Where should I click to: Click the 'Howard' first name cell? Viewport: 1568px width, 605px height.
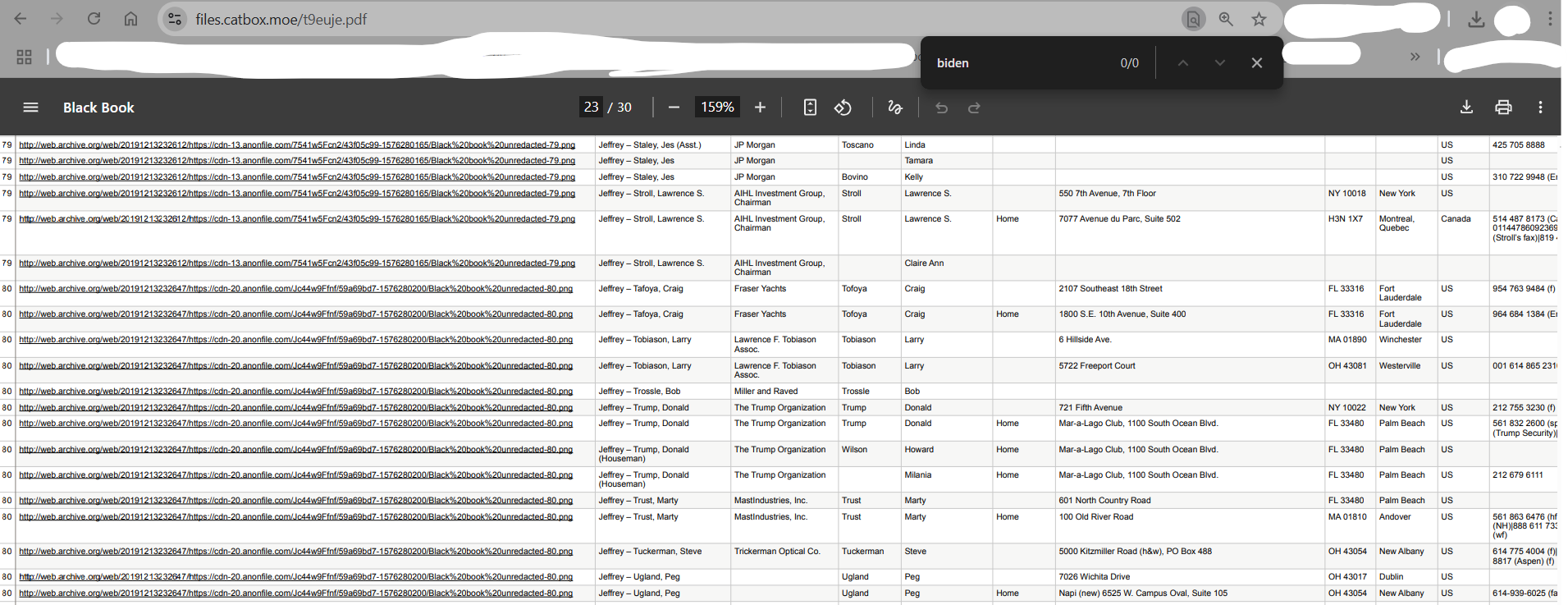tap(919, 450)
